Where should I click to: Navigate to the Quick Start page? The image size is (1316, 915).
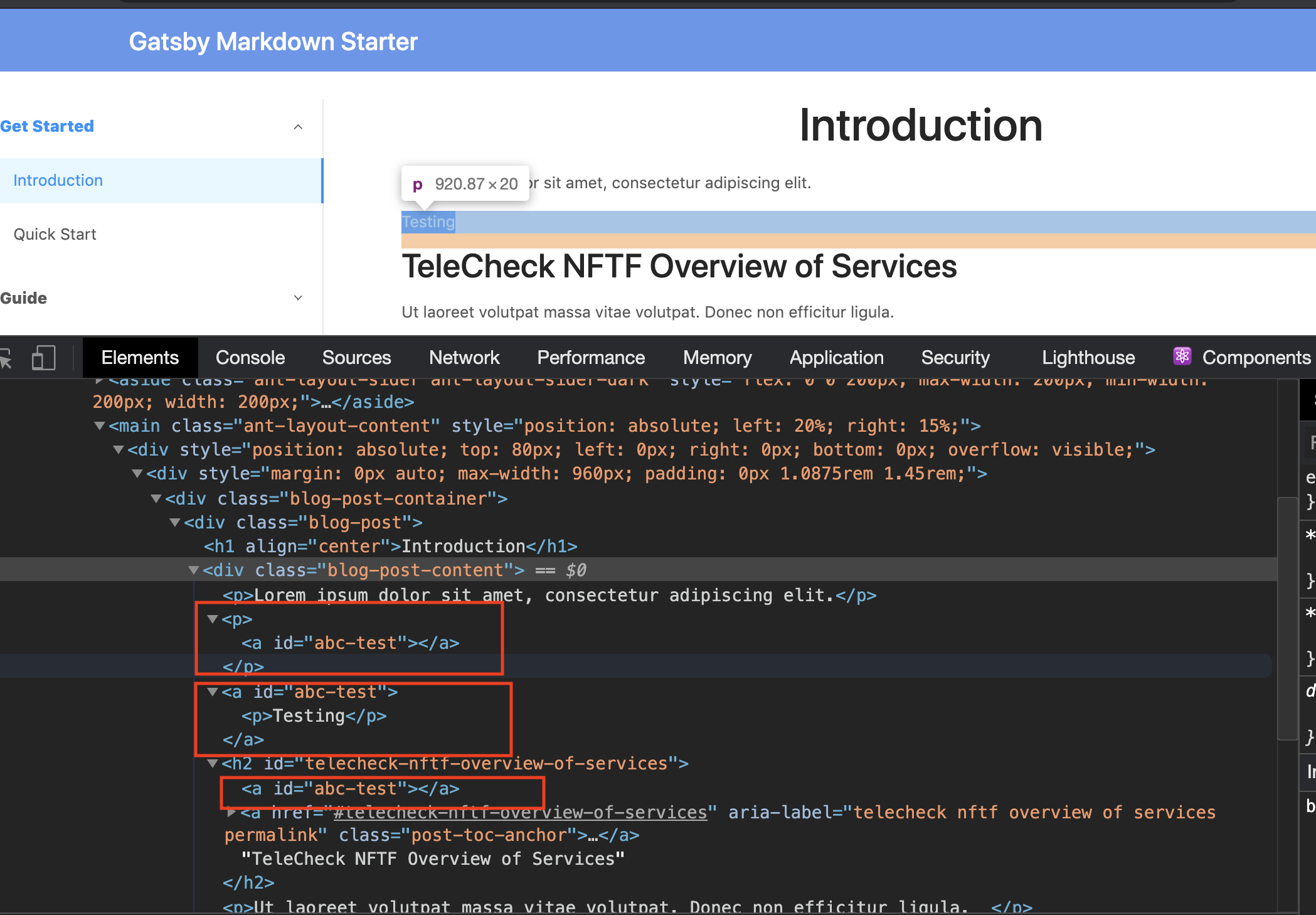(x=55, y=234)
